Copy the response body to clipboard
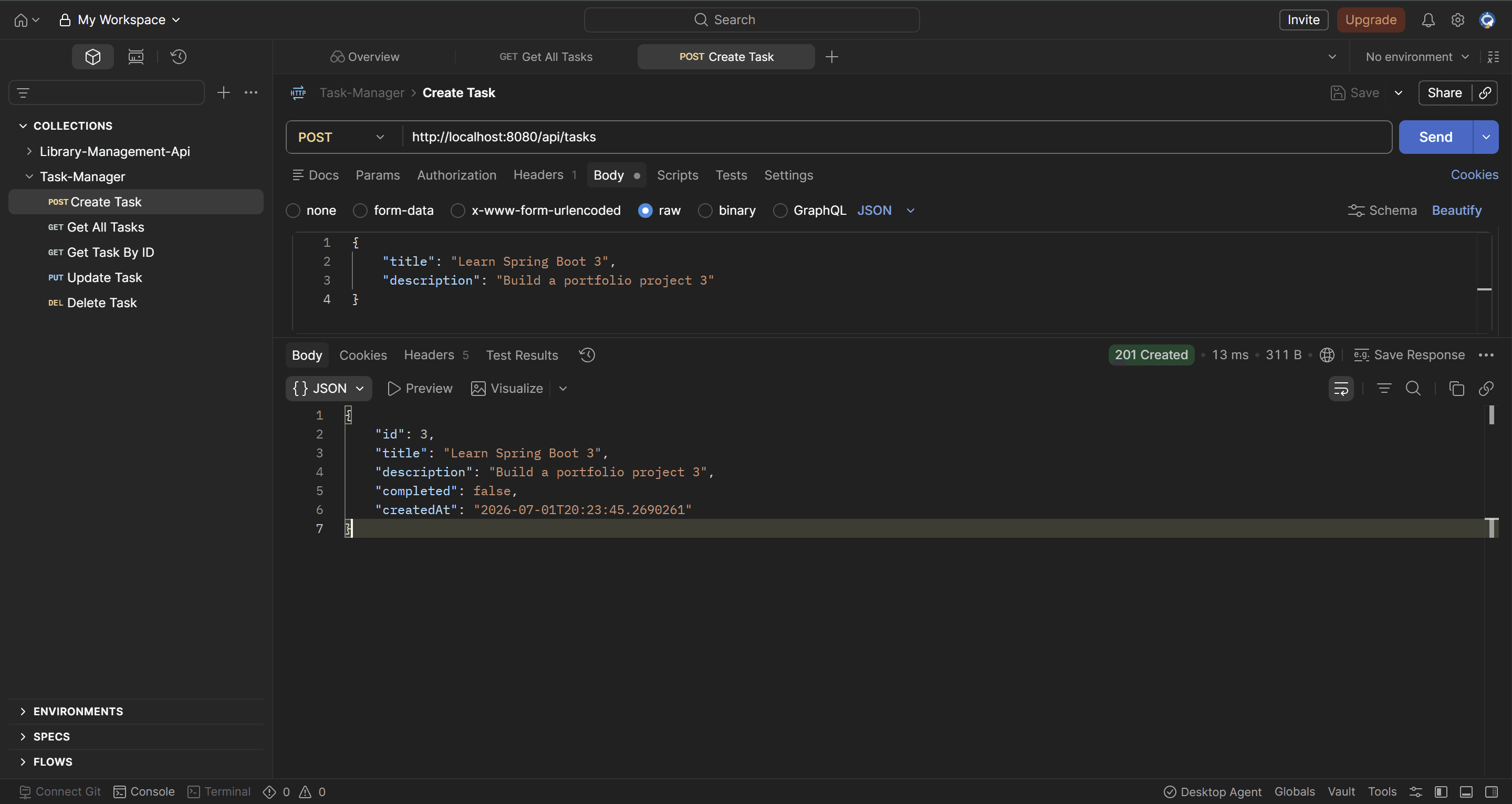The width and height of the screenshot is (1512, 804). [x=1456, y=388]
